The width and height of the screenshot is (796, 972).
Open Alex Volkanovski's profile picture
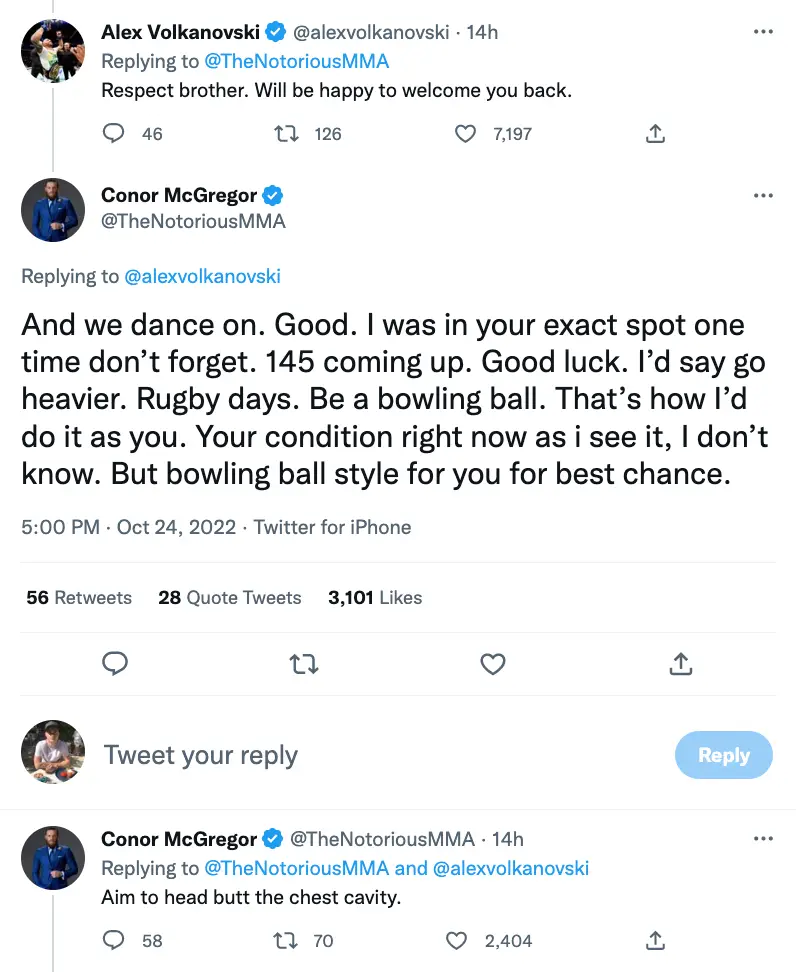tap(53, 50)
